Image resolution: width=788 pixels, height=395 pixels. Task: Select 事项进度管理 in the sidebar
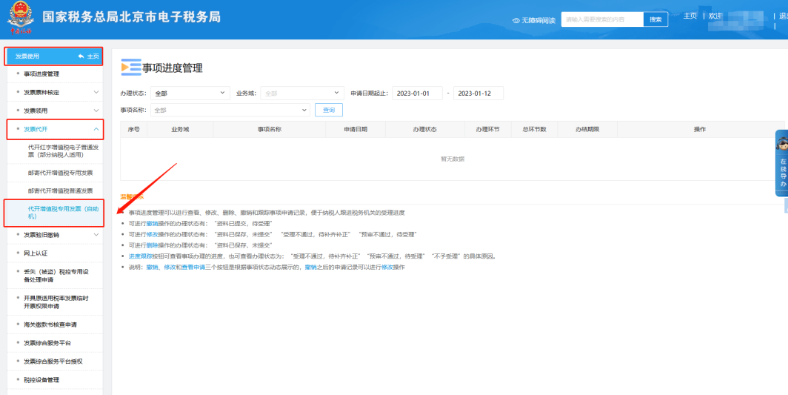coord(41,74)
